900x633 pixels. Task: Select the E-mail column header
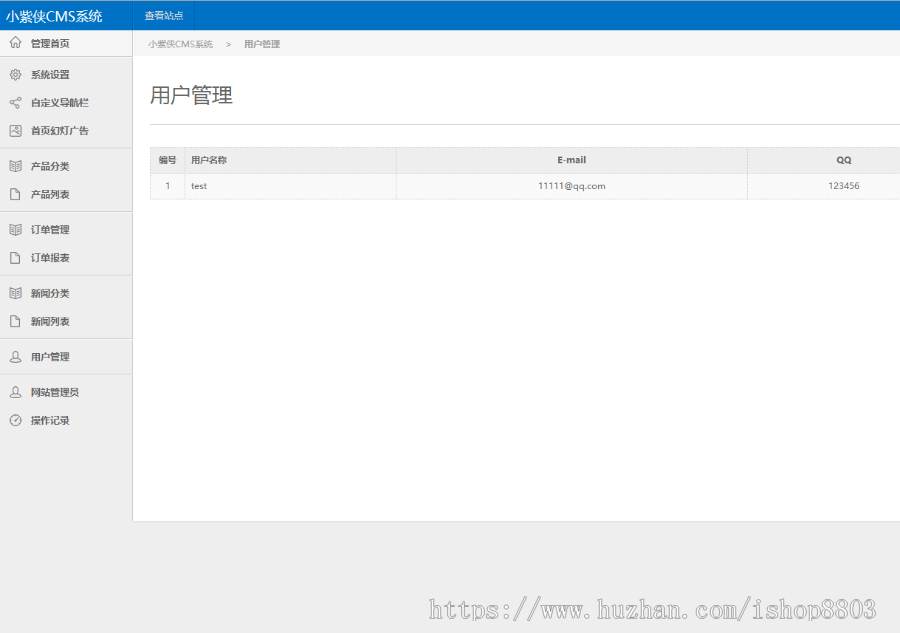[x=571, y=160]
